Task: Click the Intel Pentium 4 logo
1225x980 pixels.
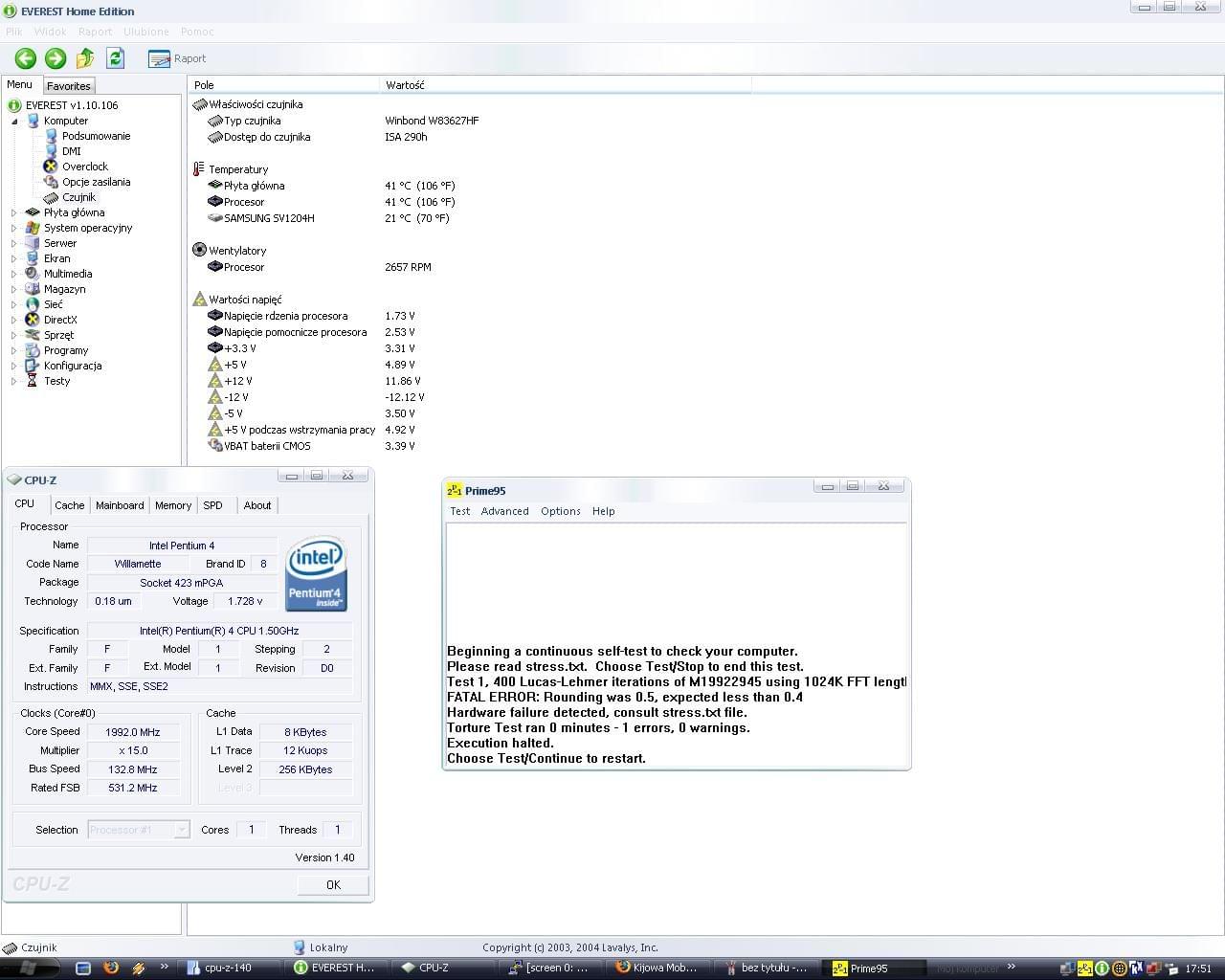Action: (x=316, y=574)
